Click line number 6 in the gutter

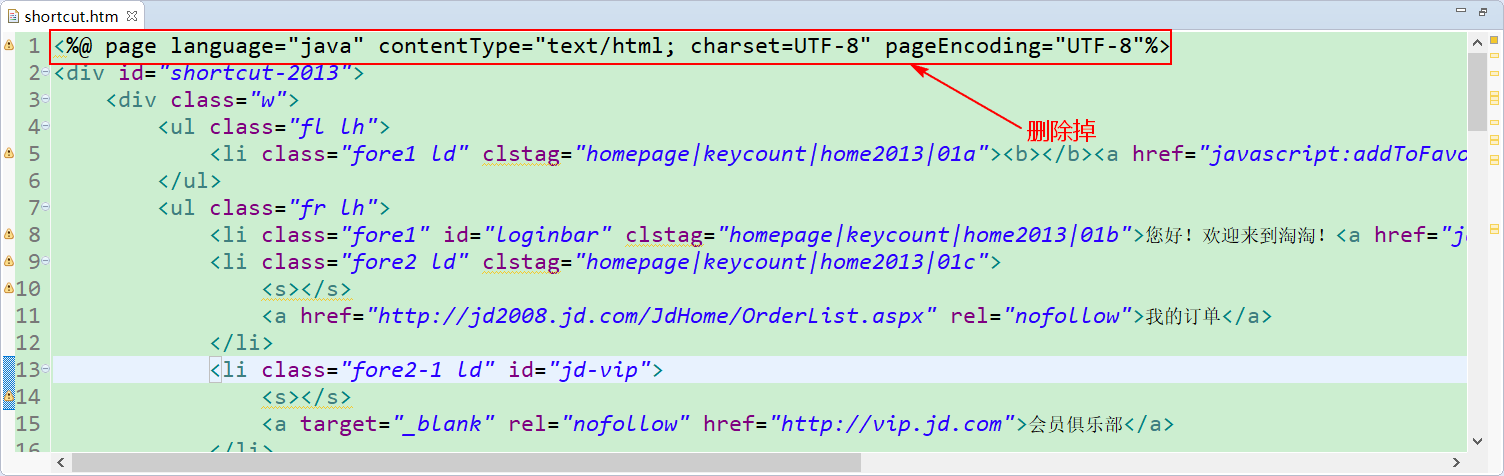click(x=34, y=180)
